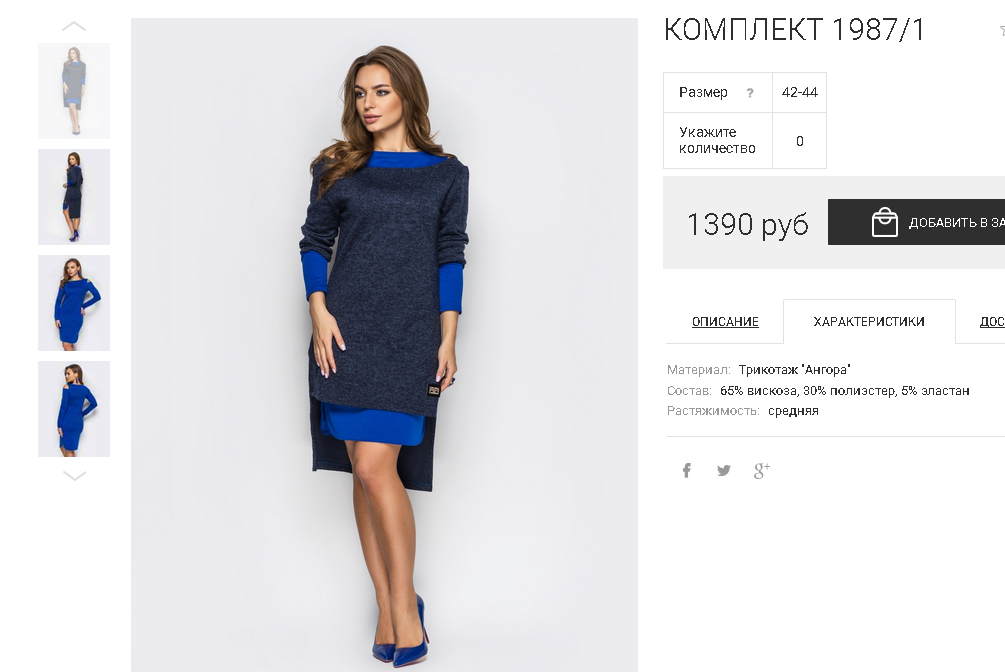Click the question mark next to Размер
This screenshot has height=672, width=1005.
[x=749, y=93]
